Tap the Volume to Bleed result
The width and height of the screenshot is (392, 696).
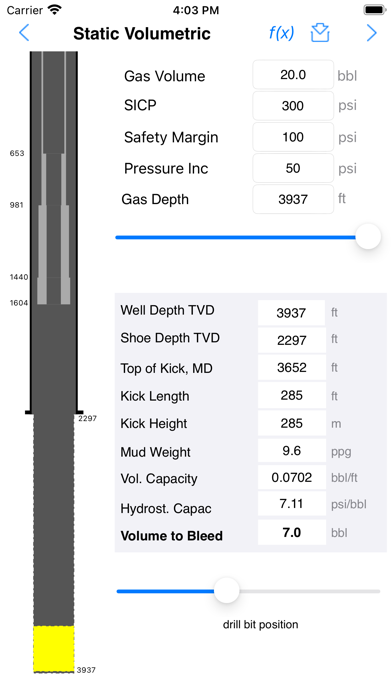pyautogui.click(x=292, y=533)
